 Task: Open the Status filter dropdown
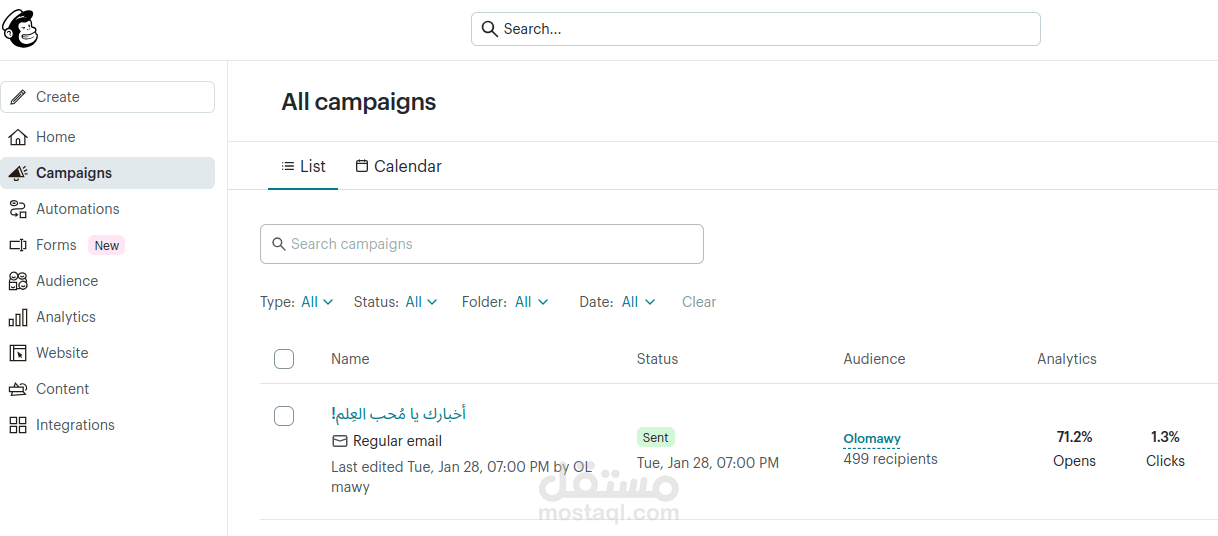[421, 302]
